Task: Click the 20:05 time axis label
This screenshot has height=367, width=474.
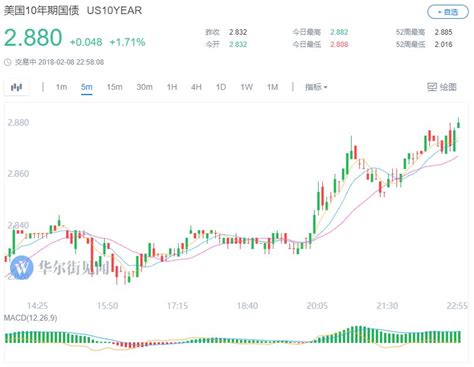Action: click(317, 305)
